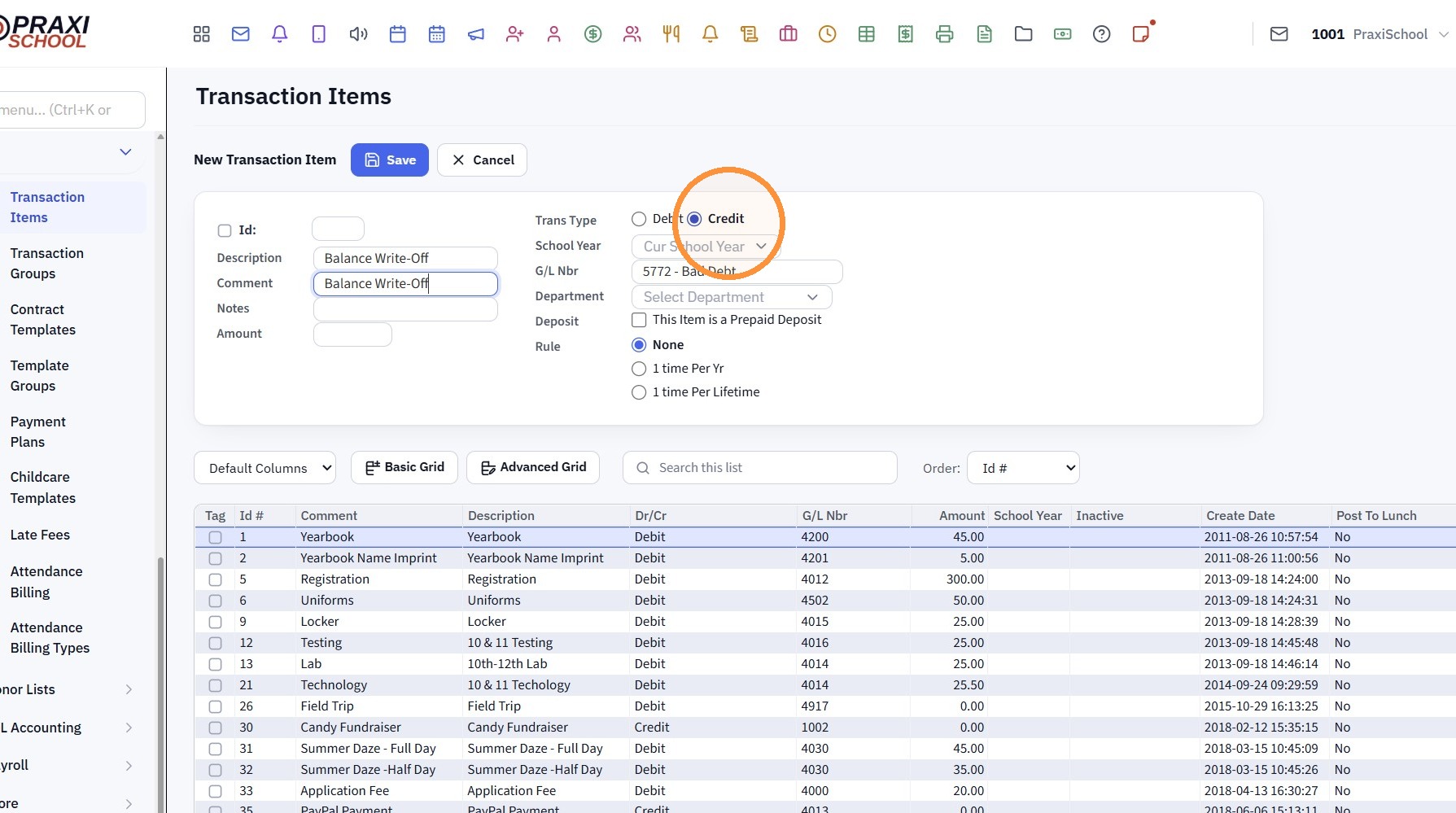Open the tablet device icon

point(318,34)
